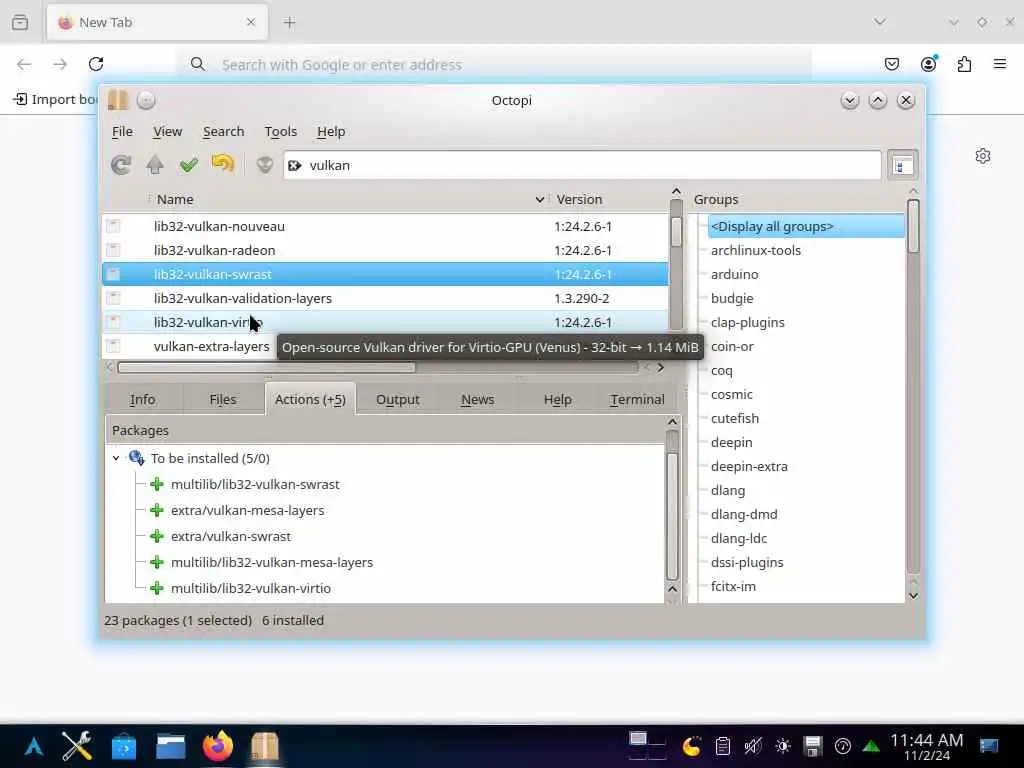Open New Tab page settings gear
The height and width of the screenshot is (768, 1024).
pyautogui.click(x=983, y=156)
